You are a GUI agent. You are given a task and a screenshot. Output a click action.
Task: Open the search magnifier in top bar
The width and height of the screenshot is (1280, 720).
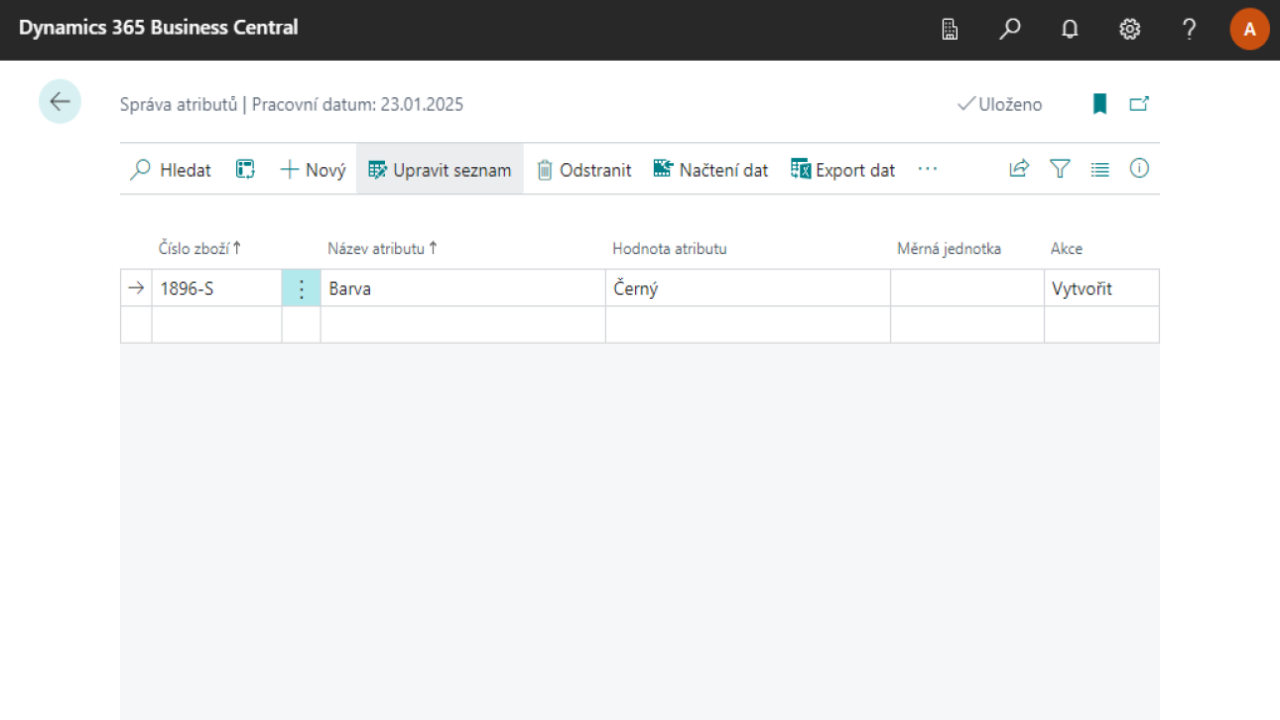1010,30
